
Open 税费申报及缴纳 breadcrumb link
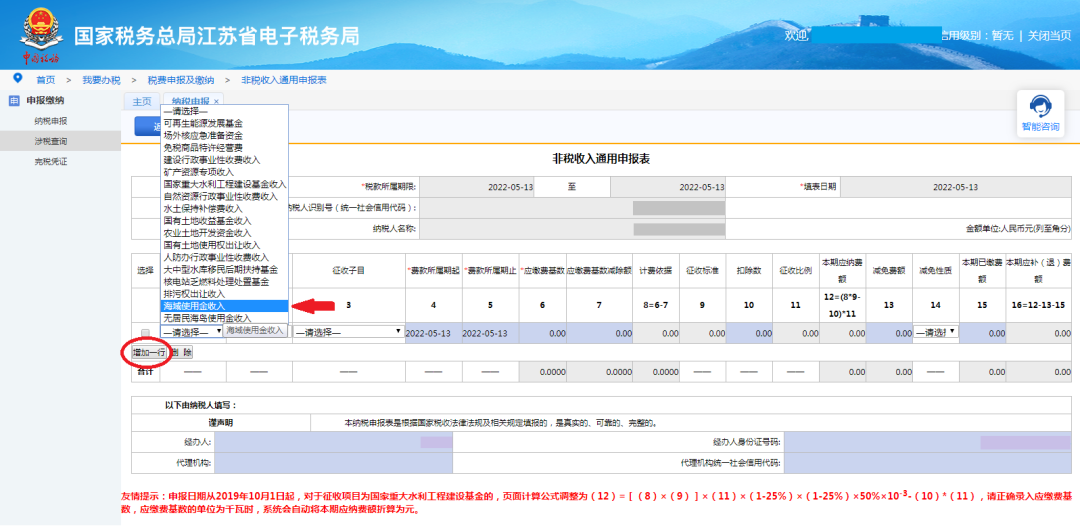[x=180, y=80]
